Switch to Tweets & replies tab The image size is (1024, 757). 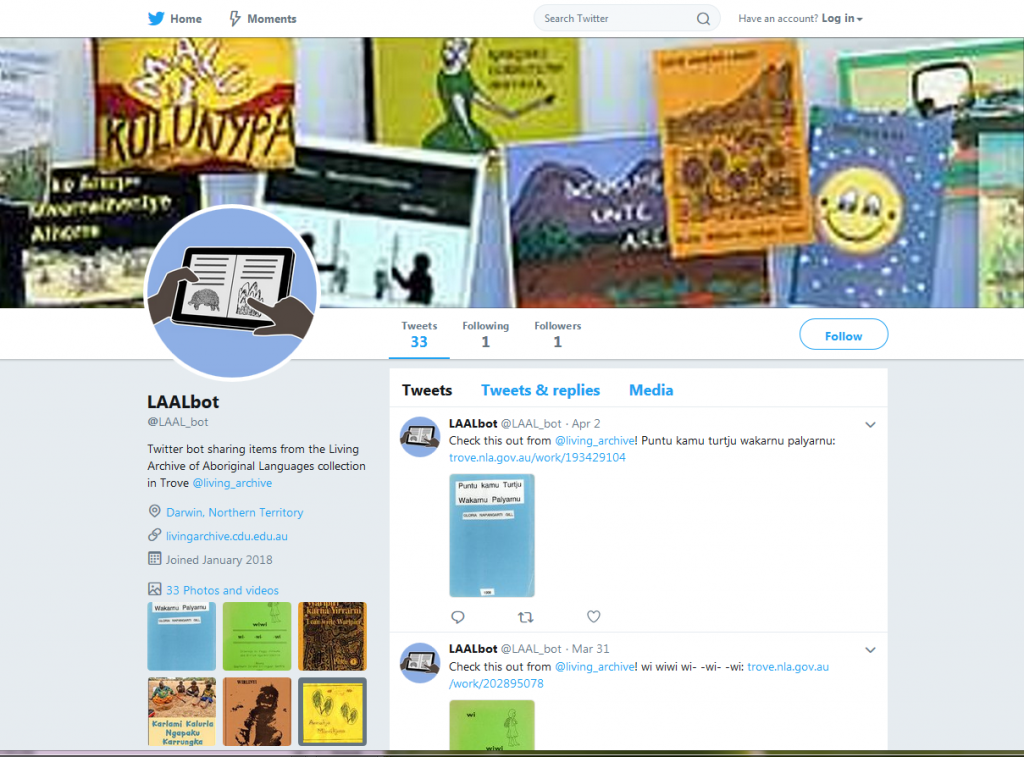point(540,390)
